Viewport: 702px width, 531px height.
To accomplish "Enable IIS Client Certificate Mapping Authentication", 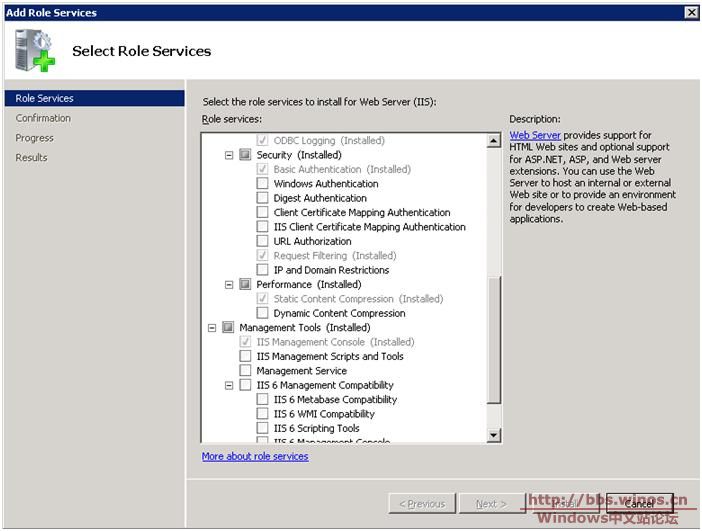I will (x=262, y=227).
